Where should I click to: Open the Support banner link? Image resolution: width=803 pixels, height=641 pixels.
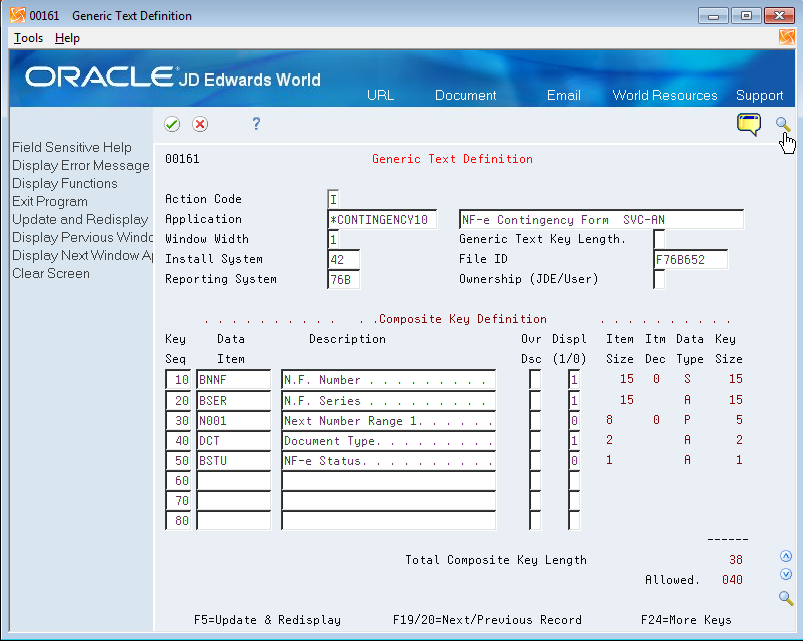(x=759, y=95)
